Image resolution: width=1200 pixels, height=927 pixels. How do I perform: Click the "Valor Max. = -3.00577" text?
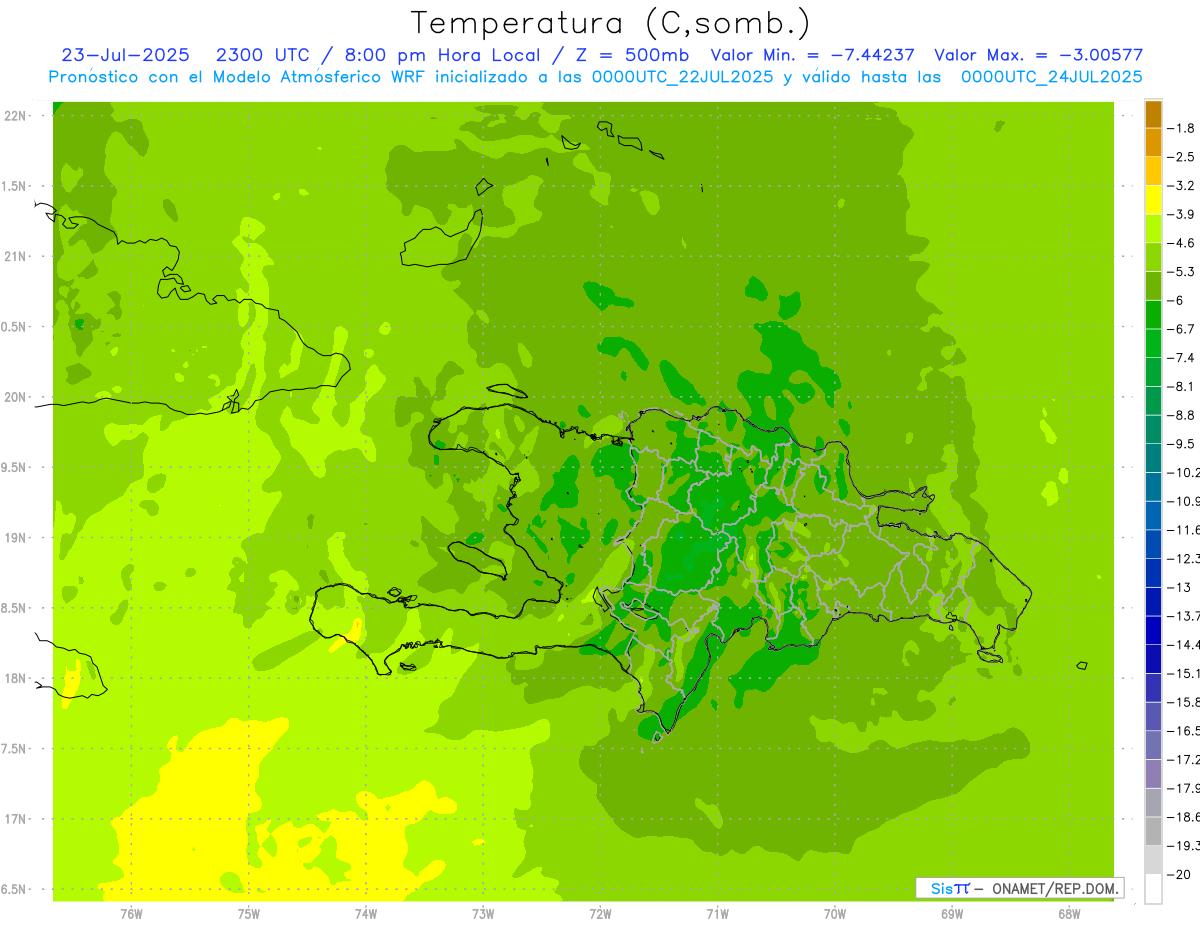coord(1038,55)
